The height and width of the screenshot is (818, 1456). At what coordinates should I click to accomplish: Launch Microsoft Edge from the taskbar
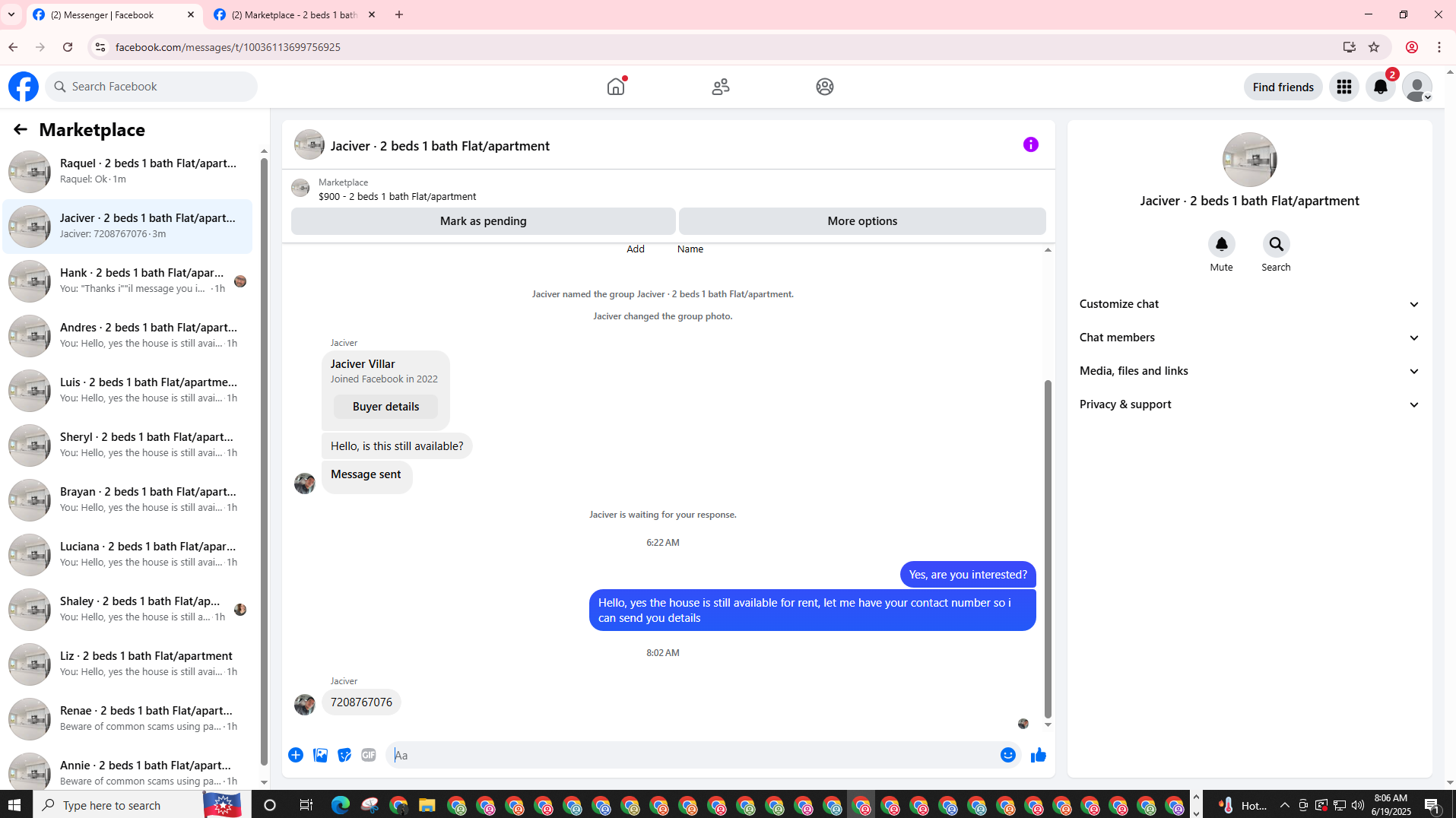341,805
